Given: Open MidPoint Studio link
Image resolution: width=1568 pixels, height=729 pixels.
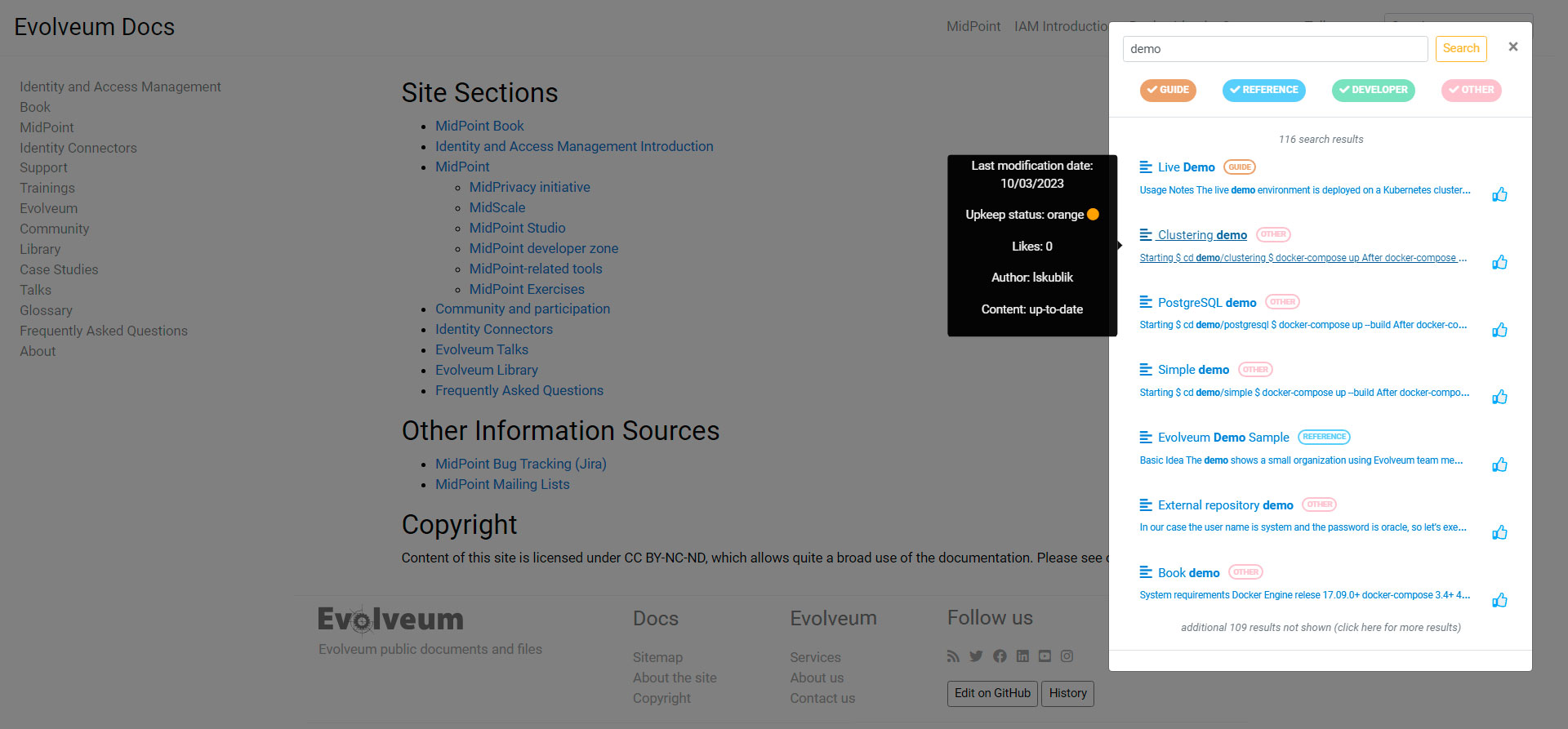Looking at the screenshot, I should (517, 228).
